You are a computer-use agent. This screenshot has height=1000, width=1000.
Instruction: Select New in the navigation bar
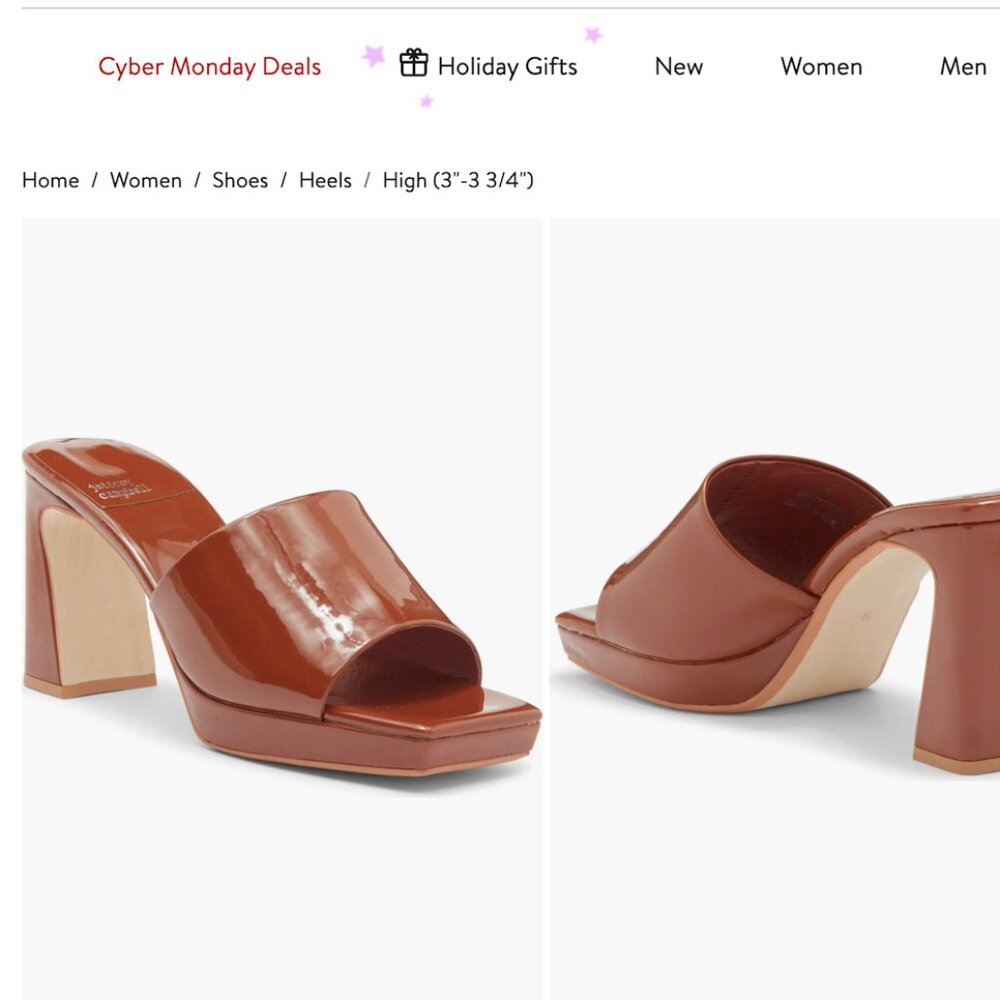coord(679,66)
